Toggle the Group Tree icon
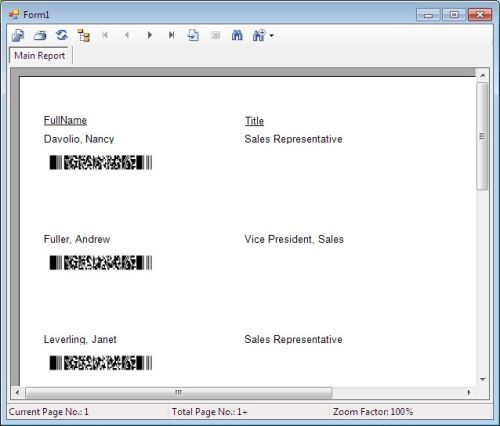Image resolution: width=500 pixels, height=426 pixels. point(83,35)
